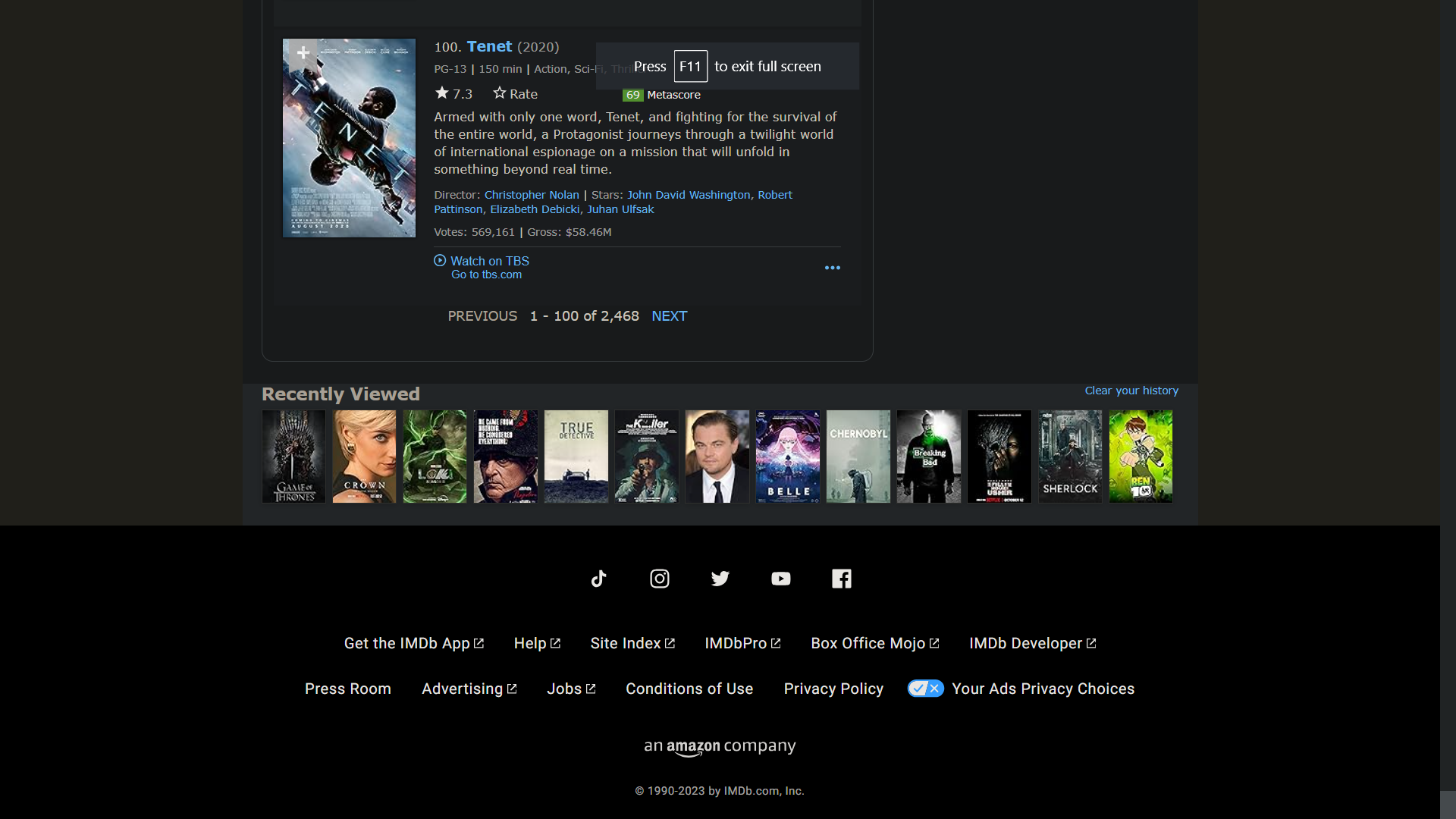
Task: Open Your Ads Privacy Choices link
Action: pyautogui.click(x=1043, y=689)
